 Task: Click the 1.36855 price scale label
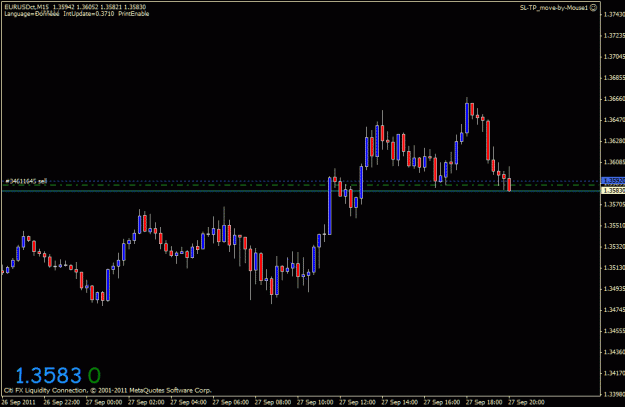click(614, 78)
